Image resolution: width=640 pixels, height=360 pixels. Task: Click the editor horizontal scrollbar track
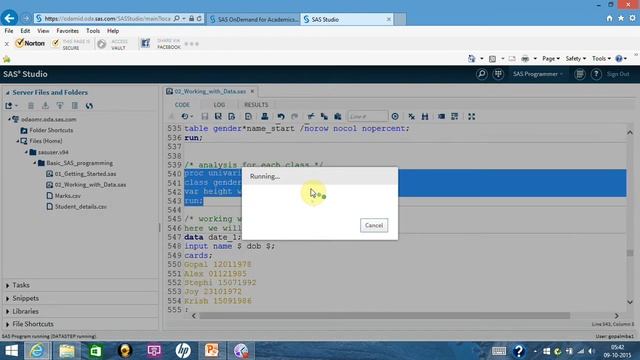[405, 316]
